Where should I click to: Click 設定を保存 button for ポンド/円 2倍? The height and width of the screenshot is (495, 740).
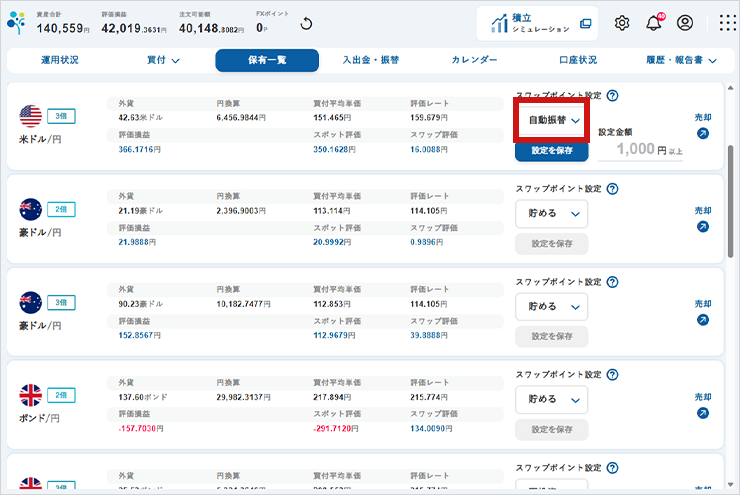click(552, 429)
